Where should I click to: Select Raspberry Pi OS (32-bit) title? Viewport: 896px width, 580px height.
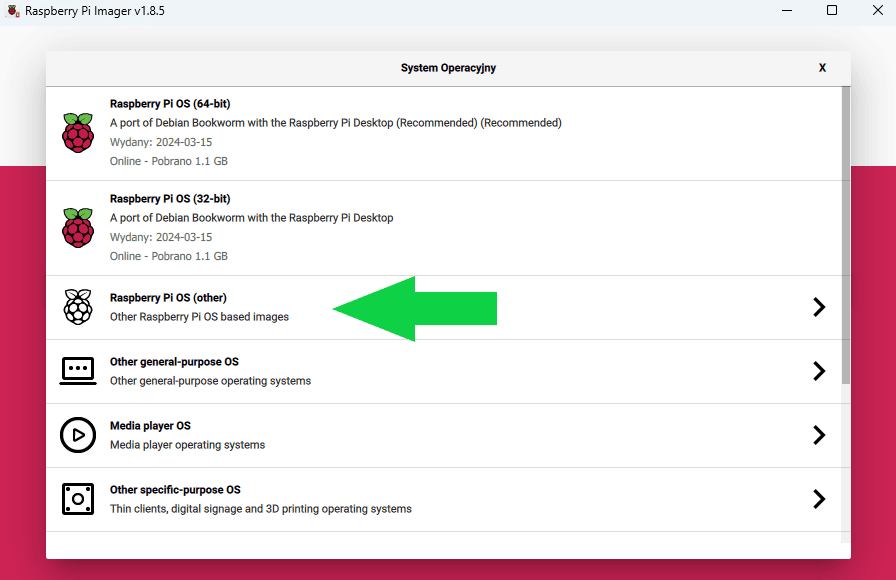(x=170, y=198)
